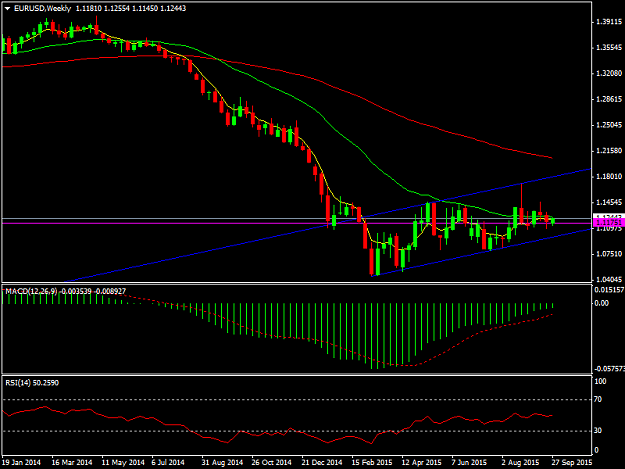Select the RSI scale value 70
Image resolution: width=625 pixels, height=469 pixels.
pyautogui.click(x=597, y=399)
